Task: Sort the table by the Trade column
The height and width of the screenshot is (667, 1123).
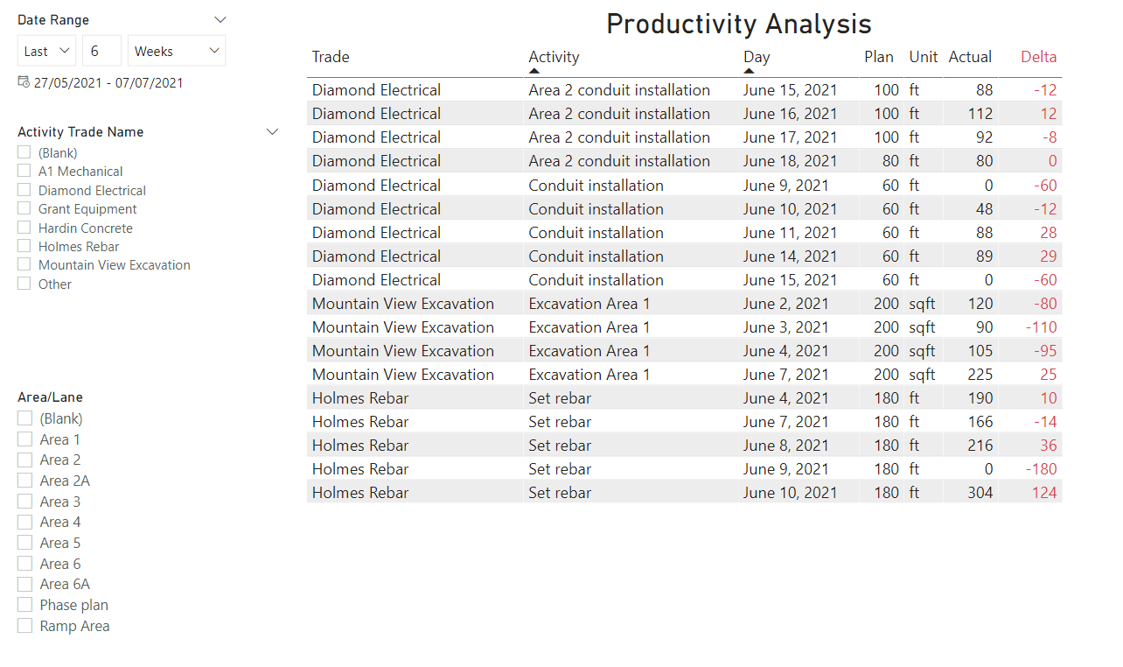Action: 330,57
